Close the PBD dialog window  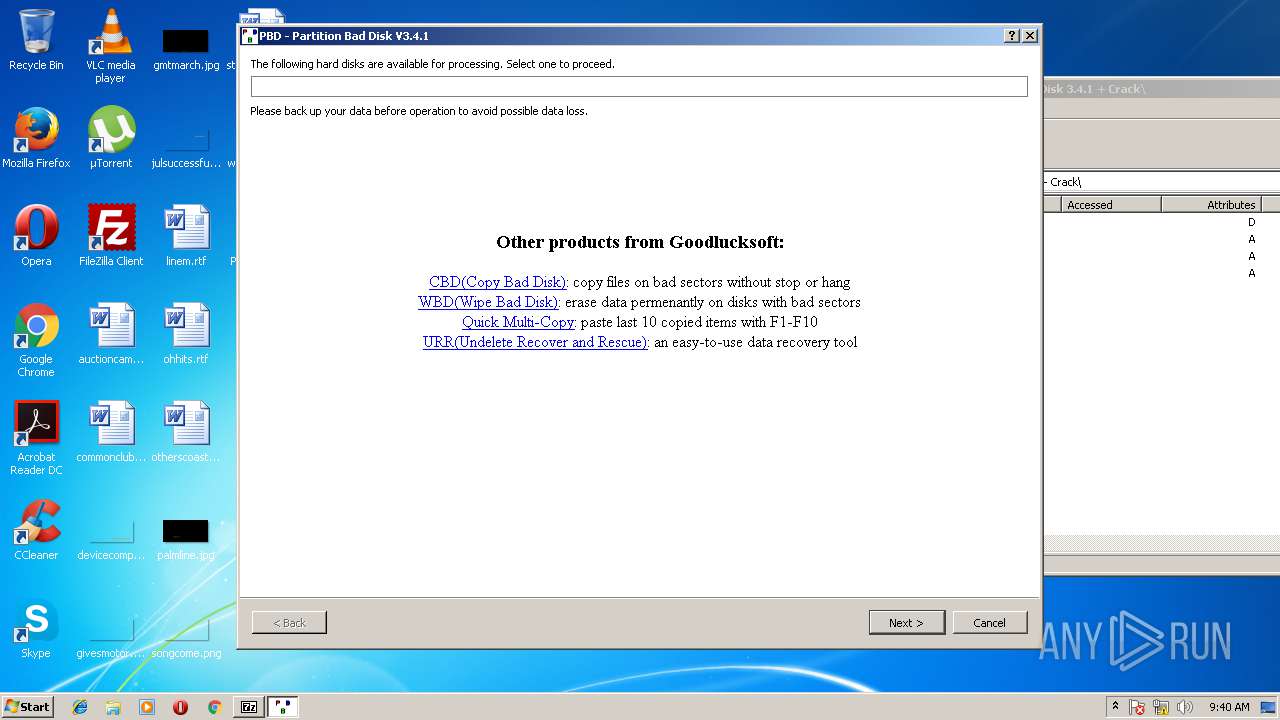click(1030, 35)
